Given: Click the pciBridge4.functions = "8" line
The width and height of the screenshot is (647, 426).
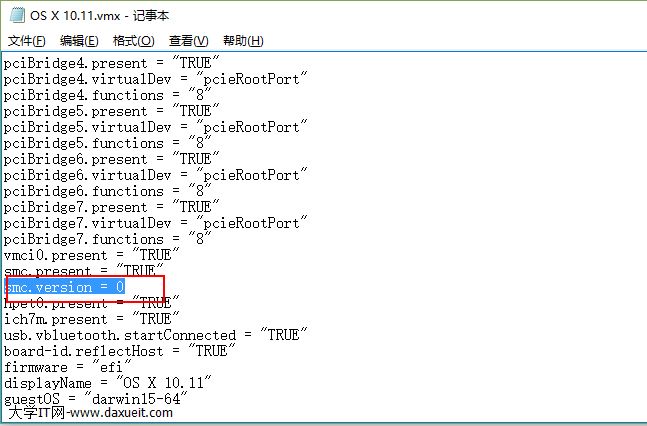Looking at the screenshot, I should point(107,95).
